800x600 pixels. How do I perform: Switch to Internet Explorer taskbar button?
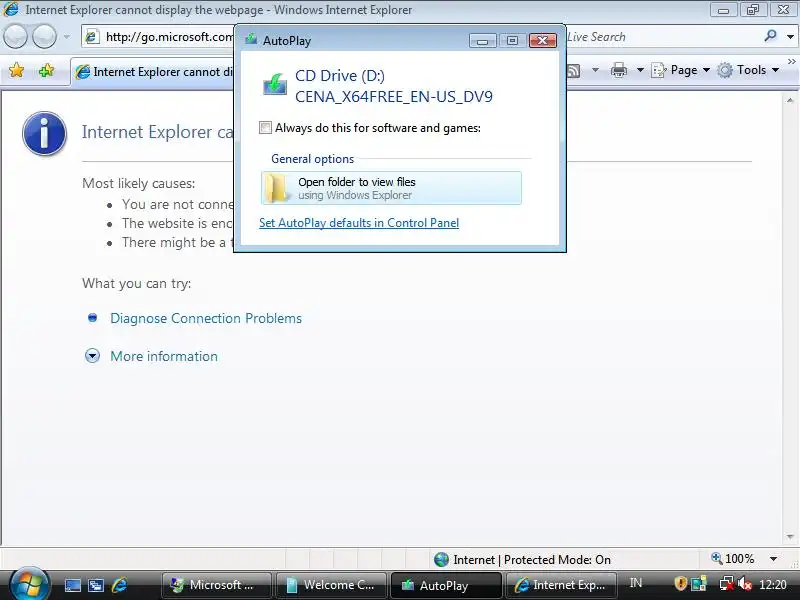click(x=561, y=585)
